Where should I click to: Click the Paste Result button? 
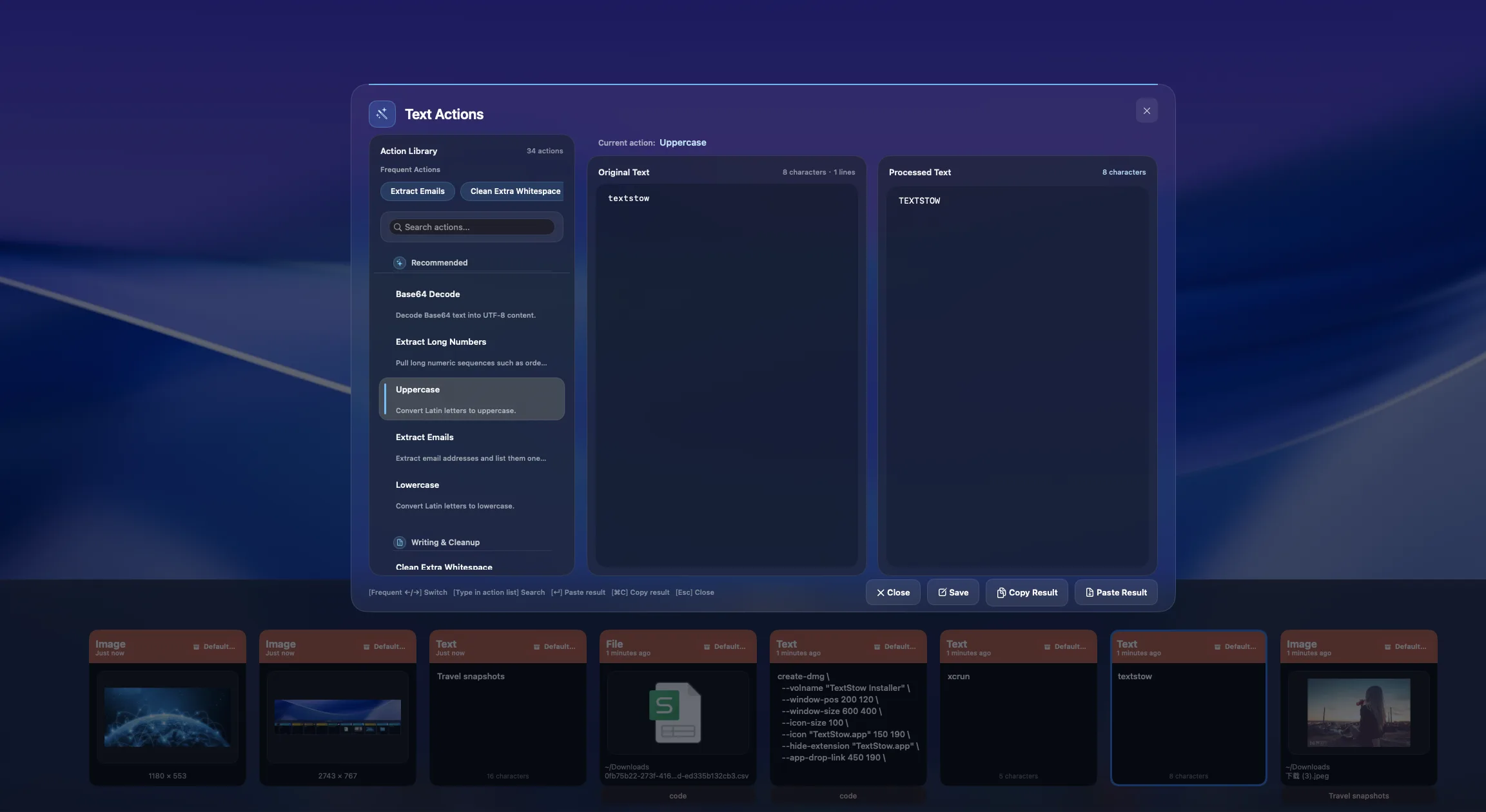coord(1116,592)
